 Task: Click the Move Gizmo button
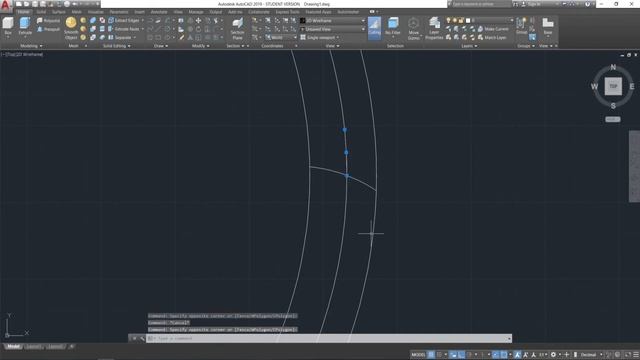[413, 29]
